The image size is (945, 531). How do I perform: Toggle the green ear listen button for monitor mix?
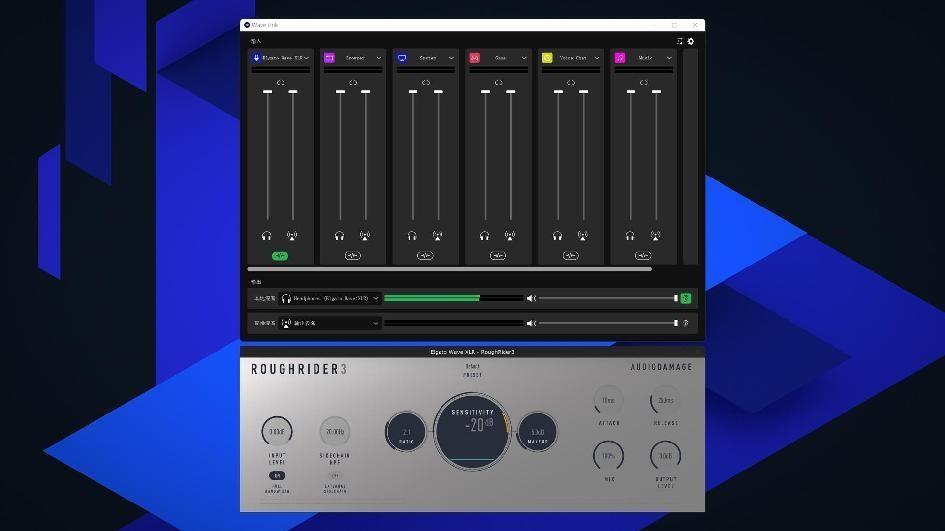(685, 298)
